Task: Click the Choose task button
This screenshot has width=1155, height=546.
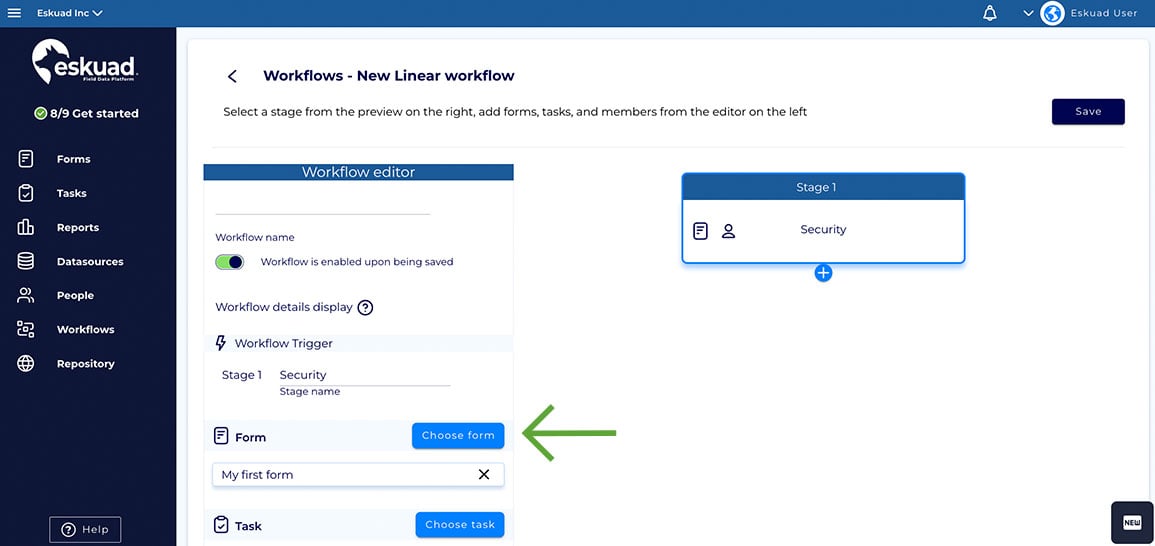Action: point(460,525)
